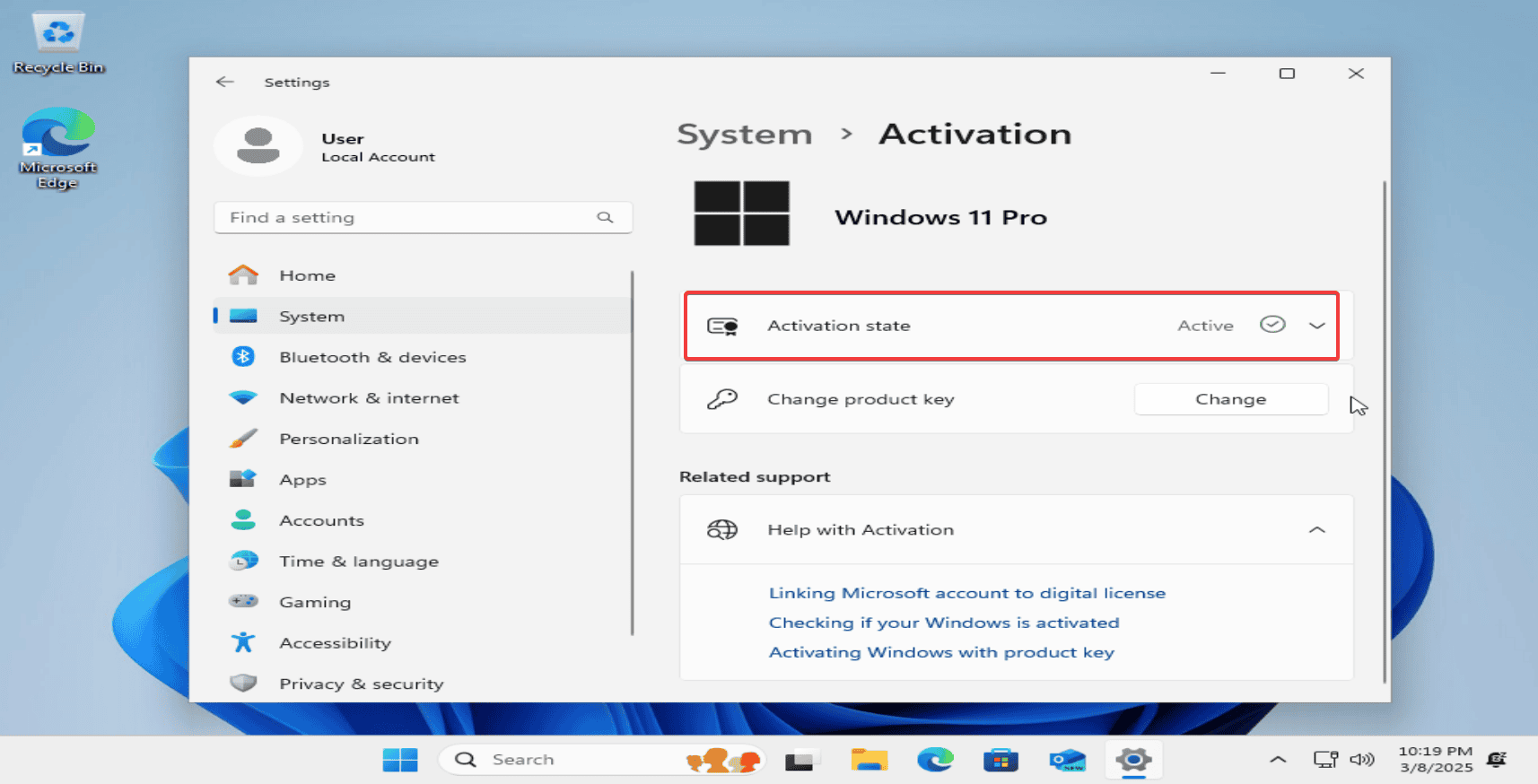This screenshot has height=784, width=1538.
Task: Open the Accessibility settings page
Action: (334, 643)
